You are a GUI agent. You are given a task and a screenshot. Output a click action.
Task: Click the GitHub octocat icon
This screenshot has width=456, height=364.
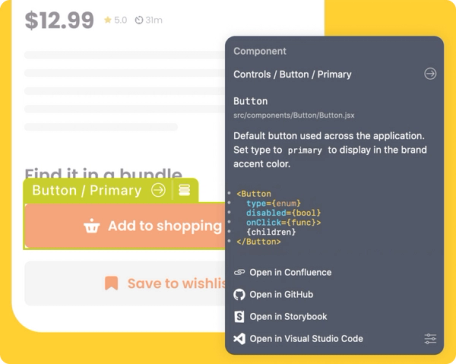239,295
